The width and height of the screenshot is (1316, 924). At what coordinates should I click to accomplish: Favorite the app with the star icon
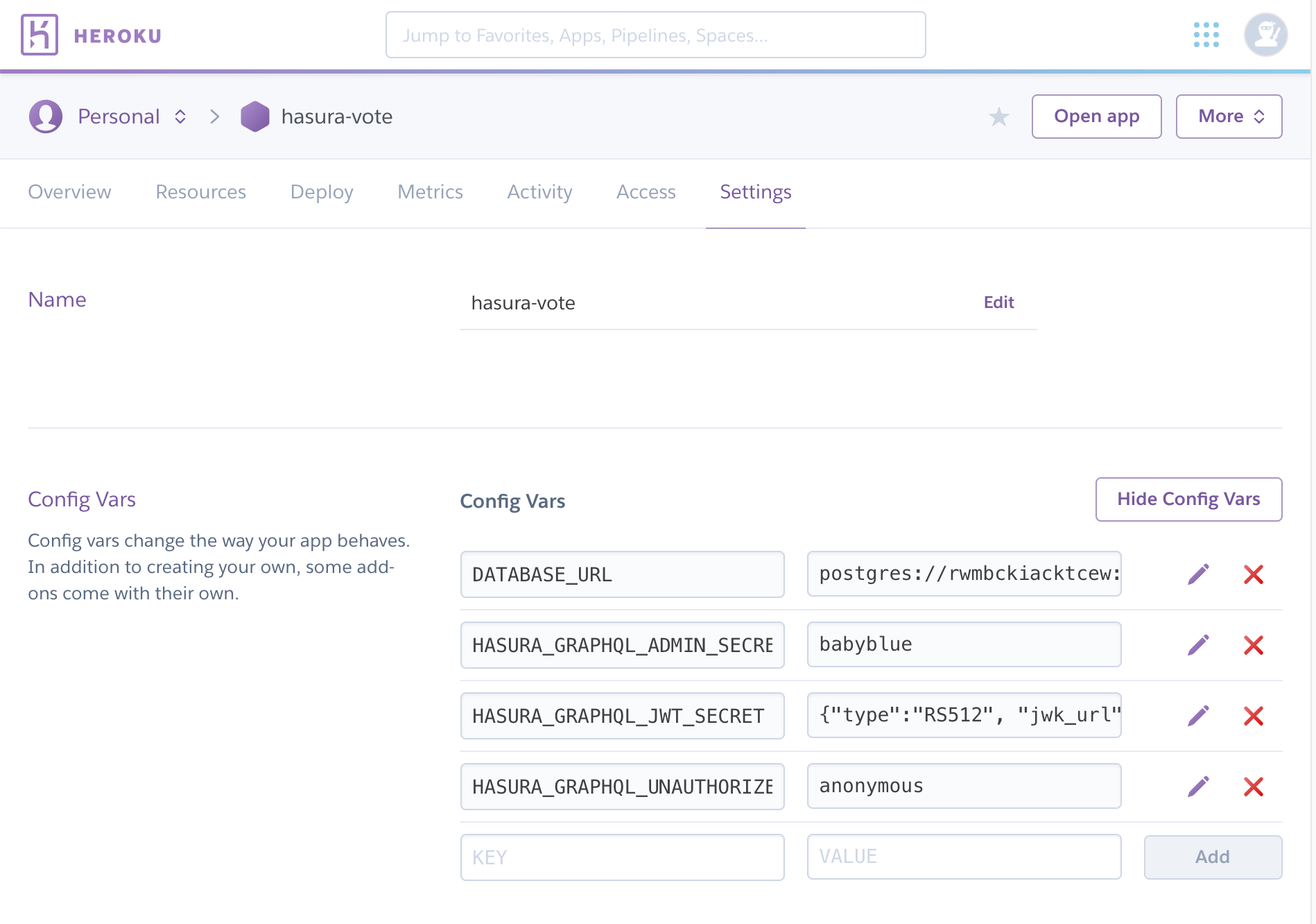(x=999, y=117)
